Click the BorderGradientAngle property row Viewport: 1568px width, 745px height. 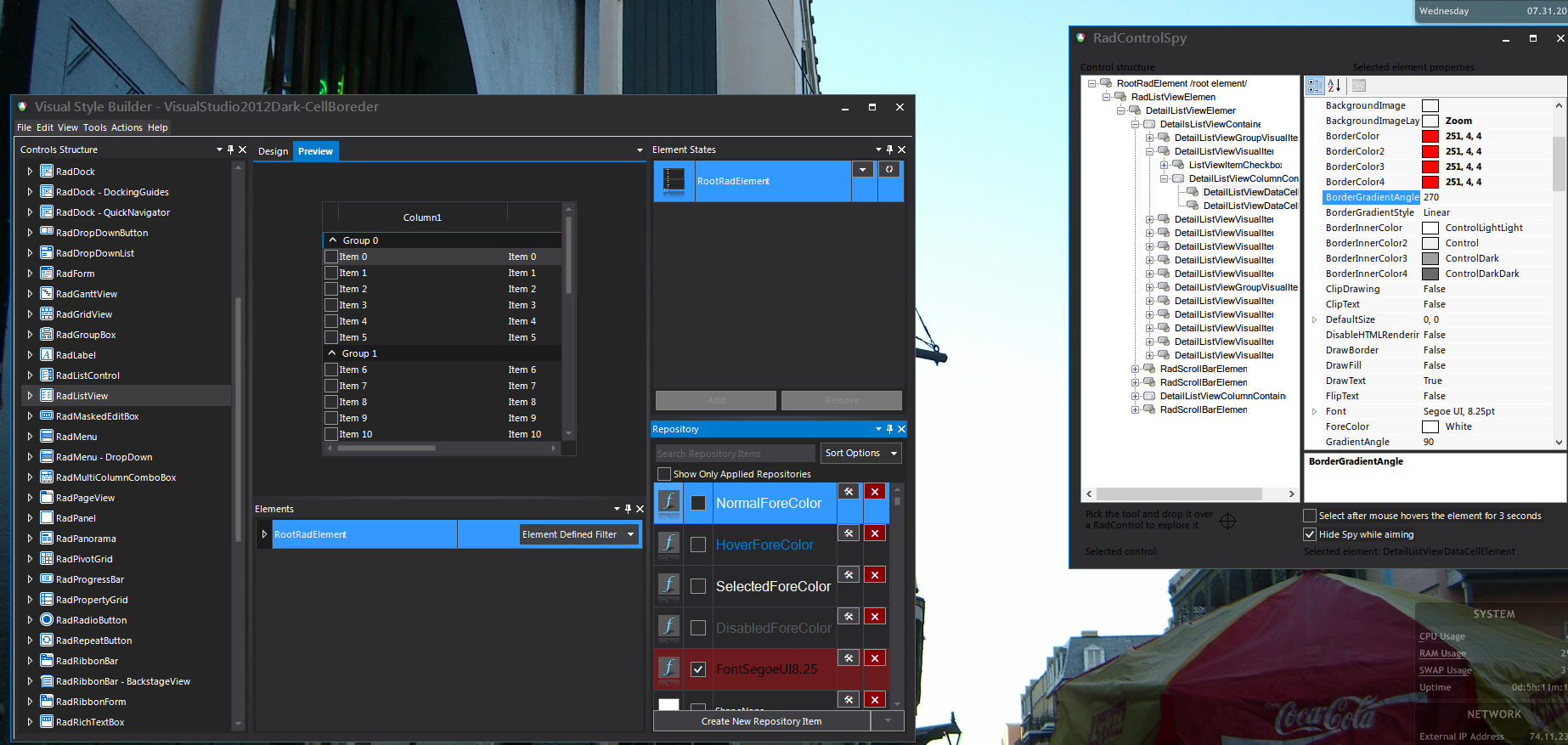coord(1436,197)
